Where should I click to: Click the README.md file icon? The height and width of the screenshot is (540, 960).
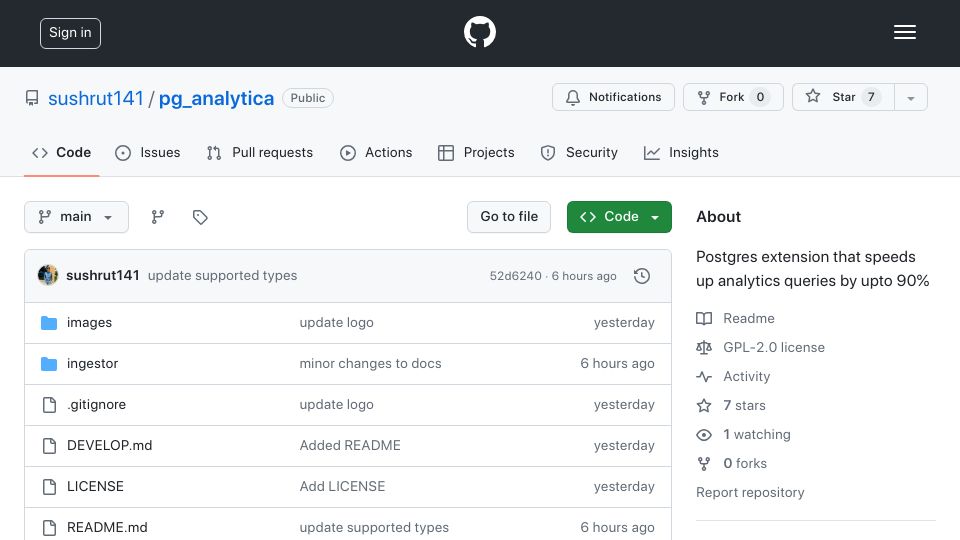[x=49, y=528]
